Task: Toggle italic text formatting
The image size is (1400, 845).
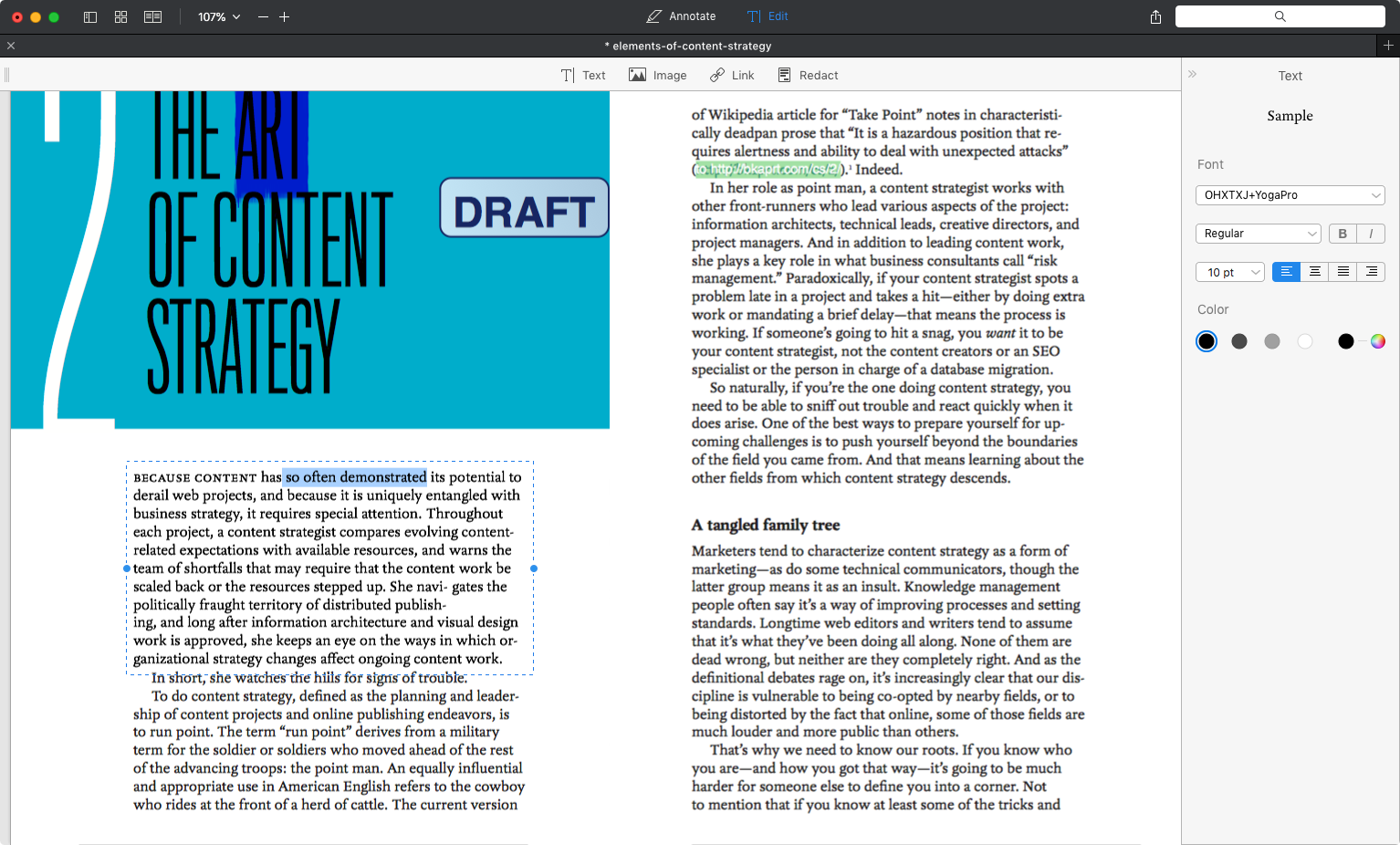Action: pyautogui.click(x=1371, y=234)
